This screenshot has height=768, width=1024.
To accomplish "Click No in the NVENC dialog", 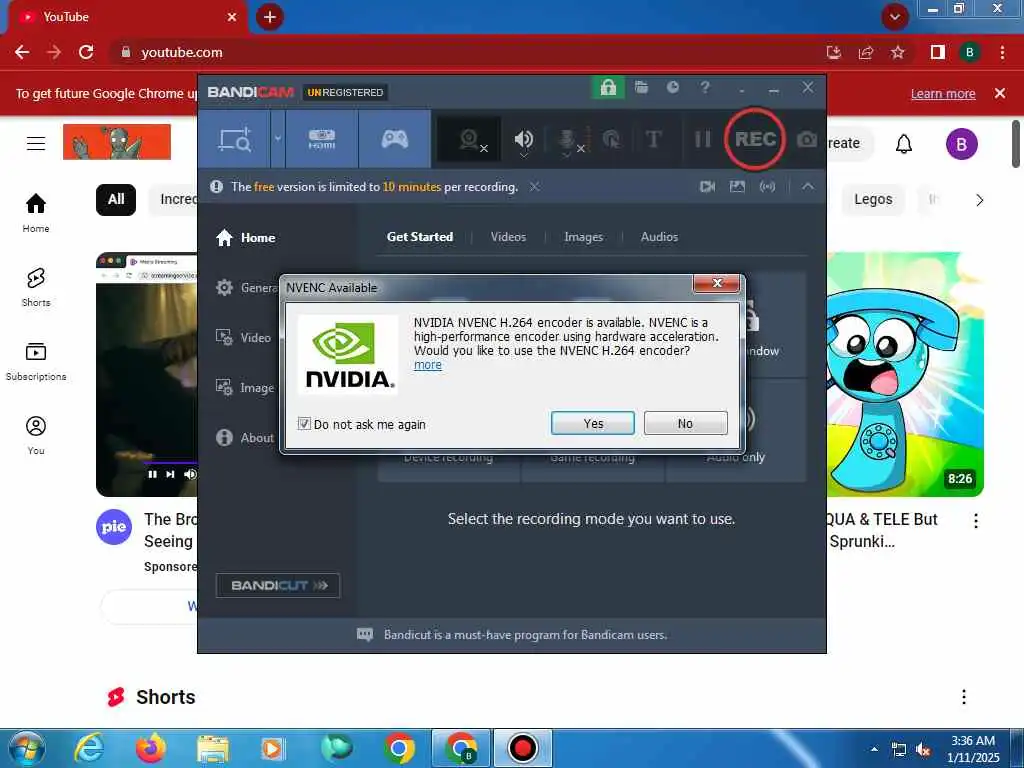I will [685, 423].
